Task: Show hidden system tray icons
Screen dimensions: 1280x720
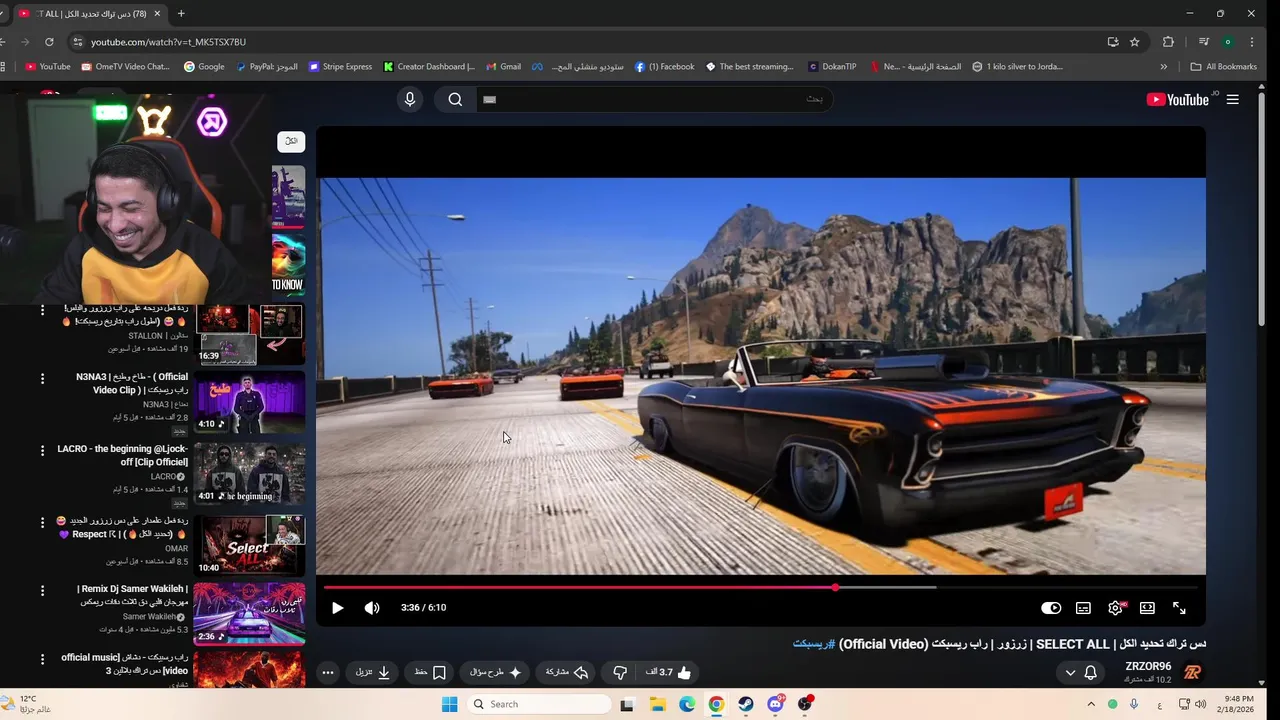Action: 1091,704
